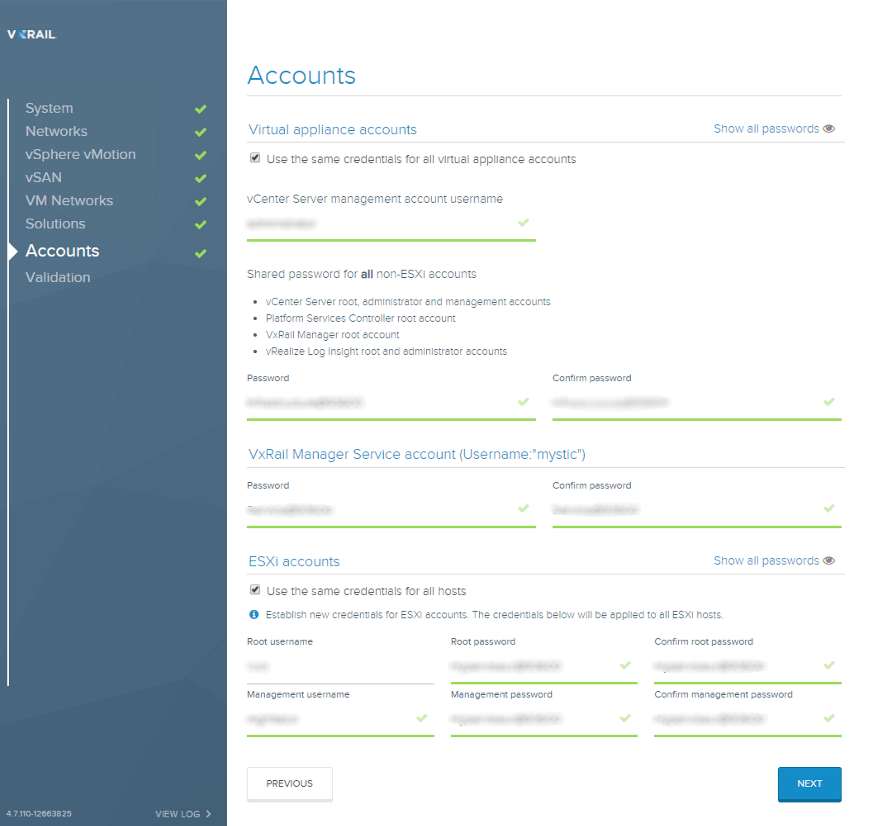Image resolution: width=880 pixels, height=826 pixels.
Task: Click the vCenter Server management username field
Action: tap(380, 224)
